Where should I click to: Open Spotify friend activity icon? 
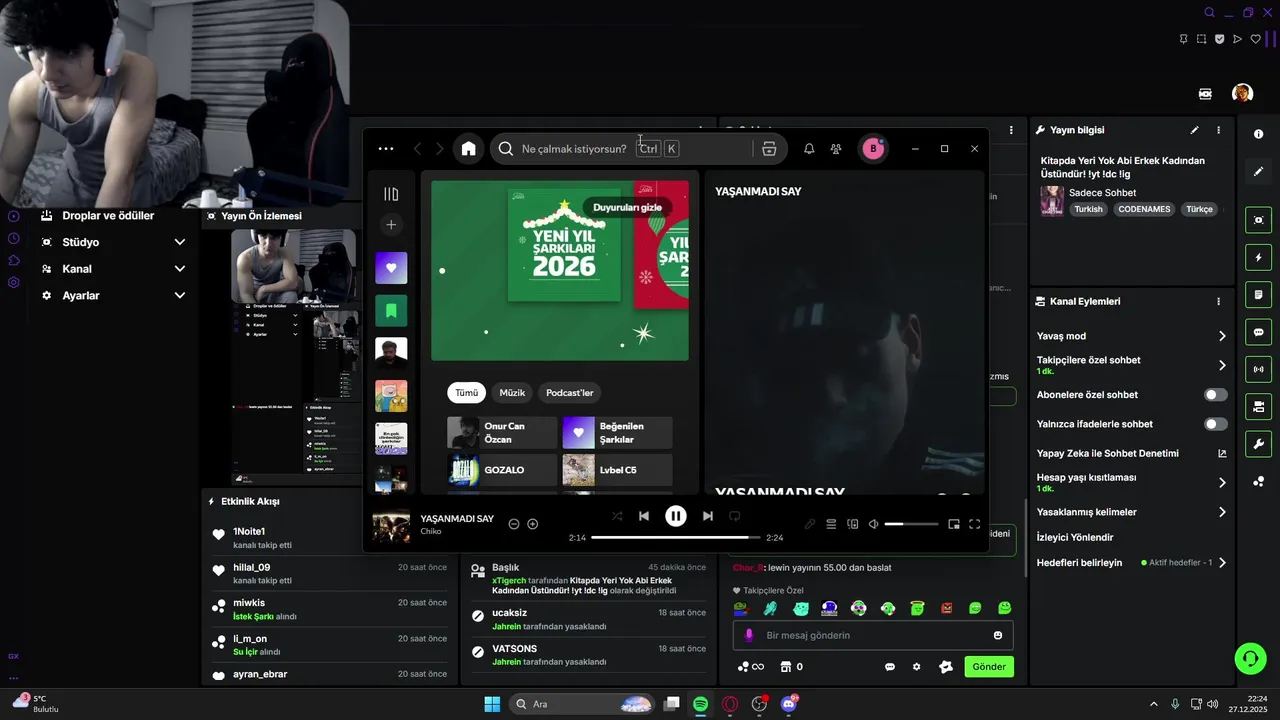pyautogui.click(x=836, y=149)
